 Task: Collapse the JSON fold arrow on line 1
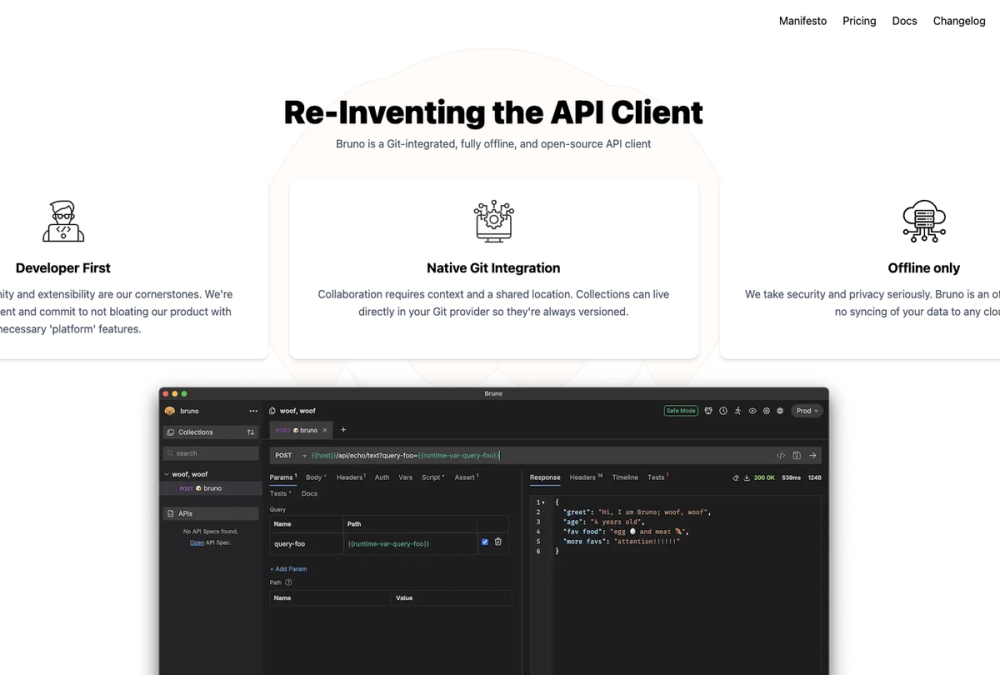pos(543,503)
